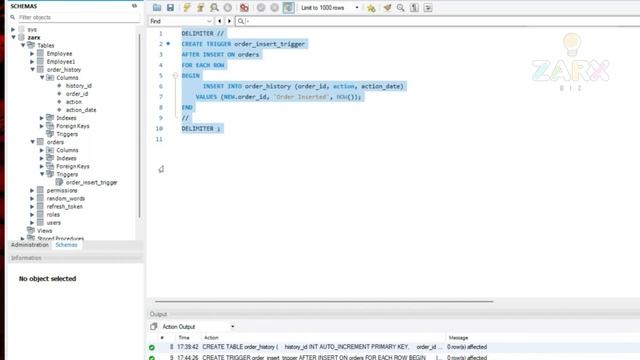Select the CREATE TABLE order_history output row

tap(394, 347)
